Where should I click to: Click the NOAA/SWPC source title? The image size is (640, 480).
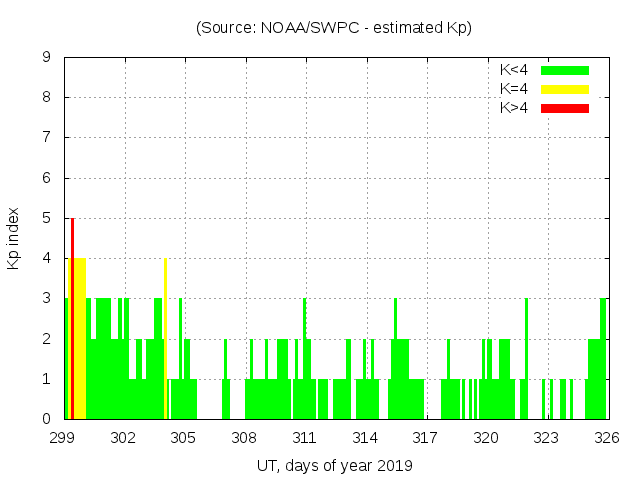pos(334,28)
